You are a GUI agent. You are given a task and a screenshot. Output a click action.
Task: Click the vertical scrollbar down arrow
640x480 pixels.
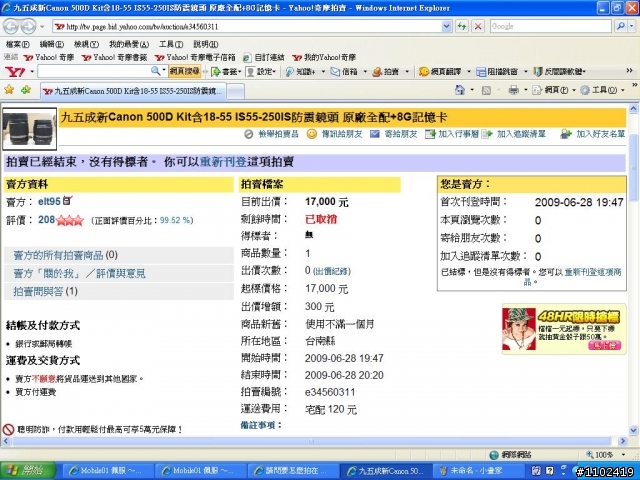click(633, 430)
